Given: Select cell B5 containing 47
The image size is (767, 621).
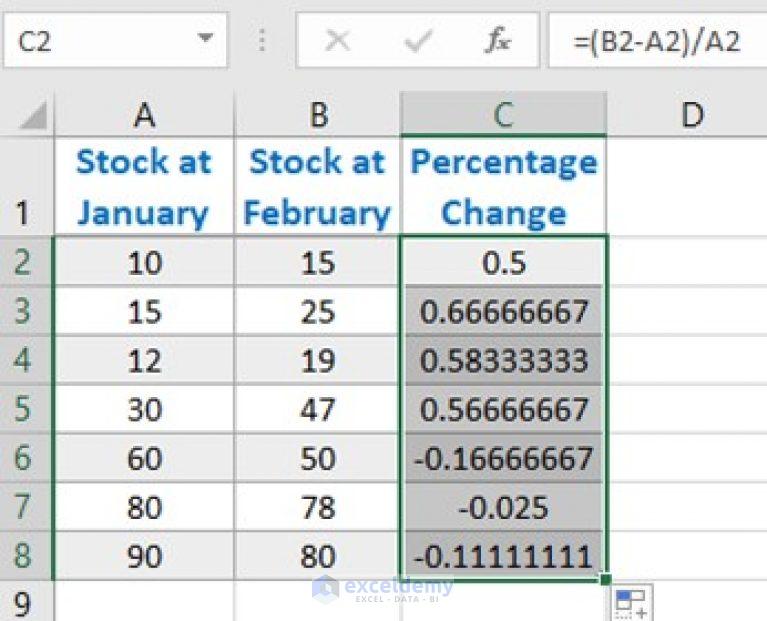Looking at the screenshot, I should click(317, 409).
